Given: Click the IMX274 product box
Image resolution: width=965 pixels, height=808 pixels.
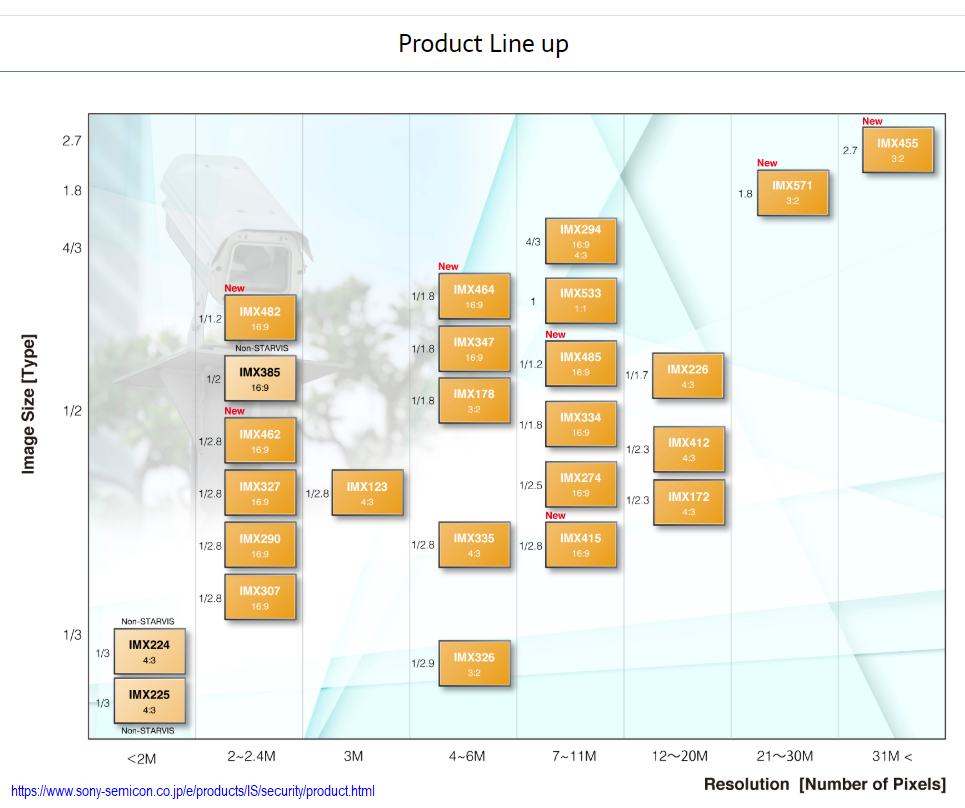Looking at the screenshot, I should (x=580, y=484).
